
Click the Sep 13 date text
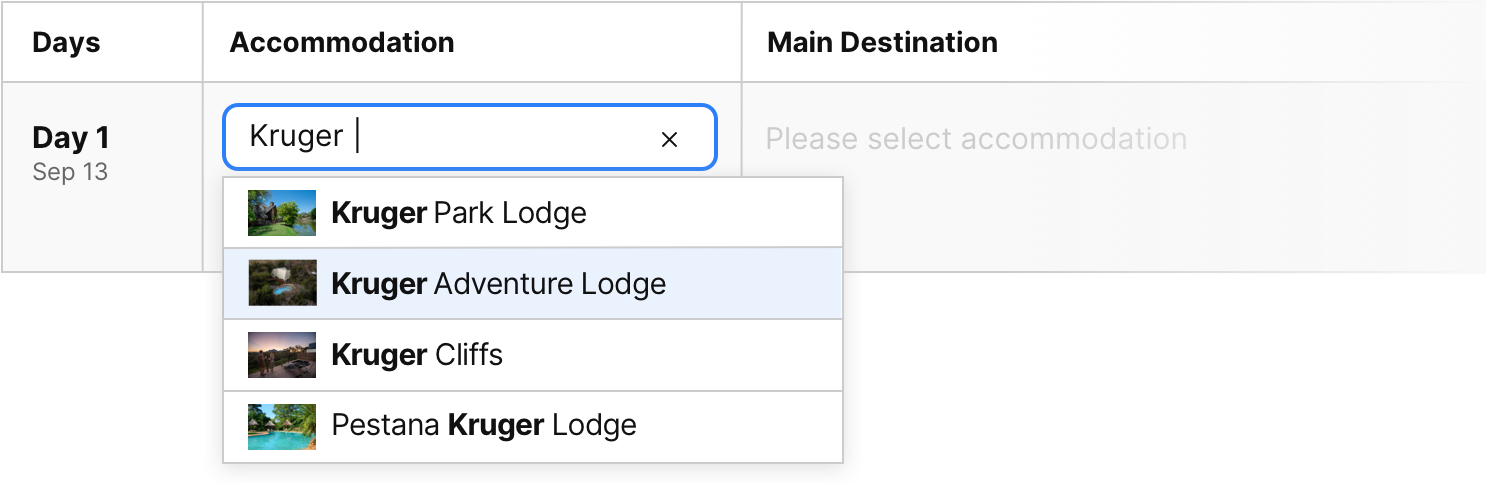click(x=70, y=172)
